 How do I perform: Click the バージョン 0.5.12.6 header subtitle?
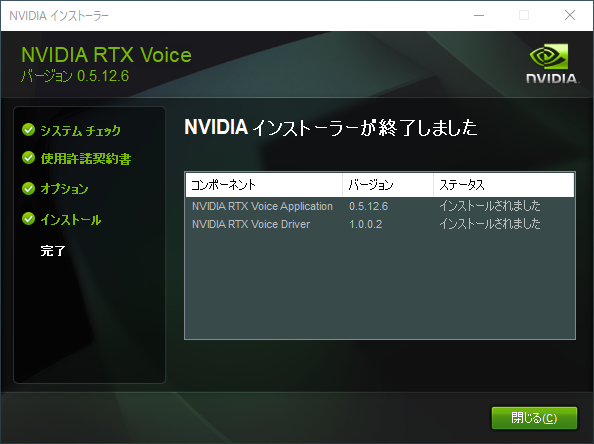75,76
